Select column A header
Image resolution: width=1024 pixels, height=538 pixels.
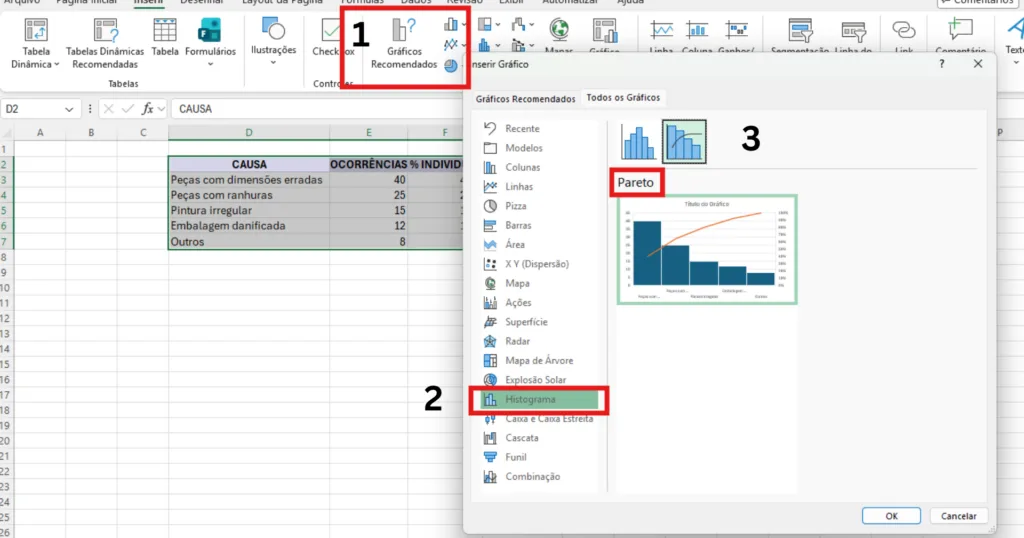40,133
